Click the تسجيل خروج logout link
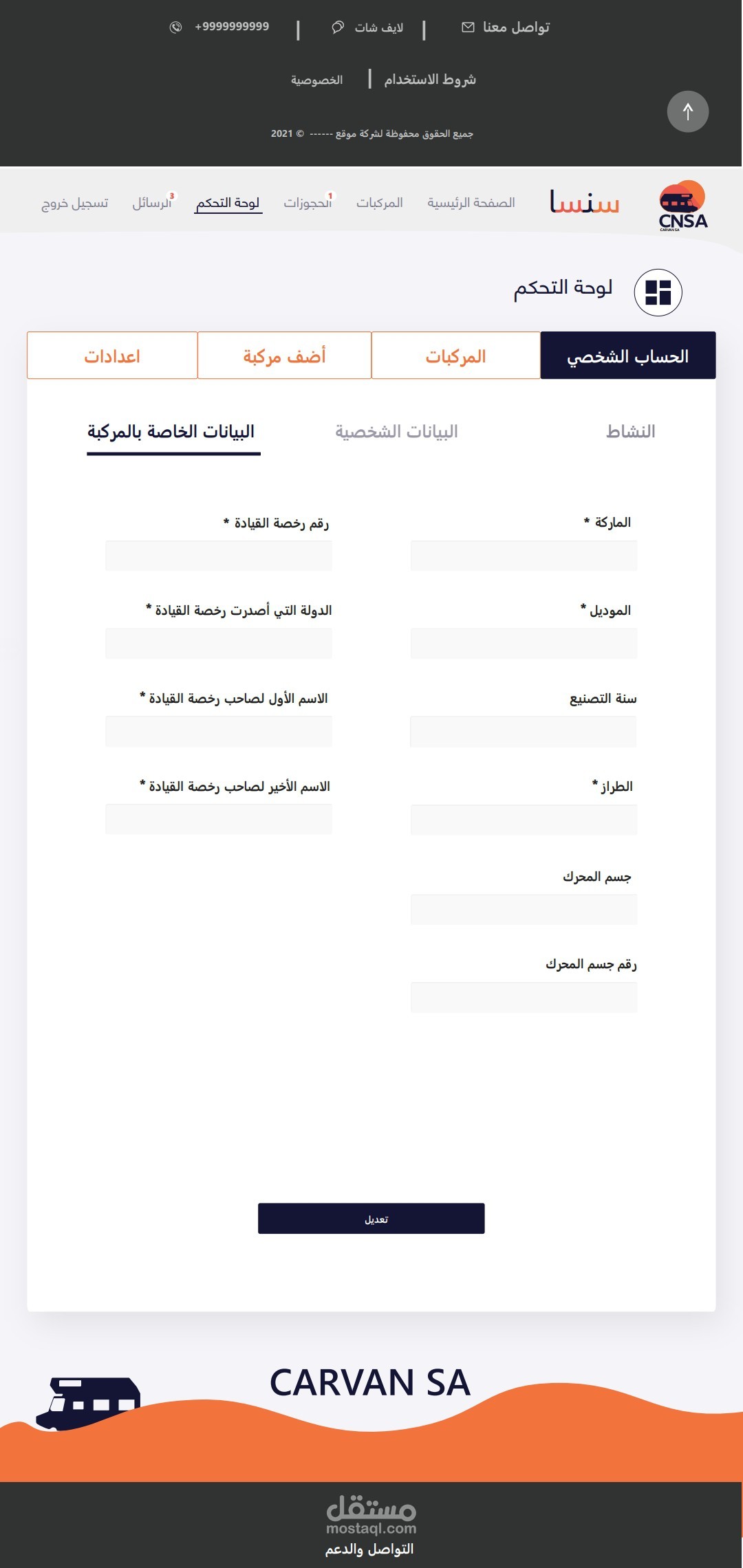The height and width of the screenshot is (1568, 743). pos(75,203)
